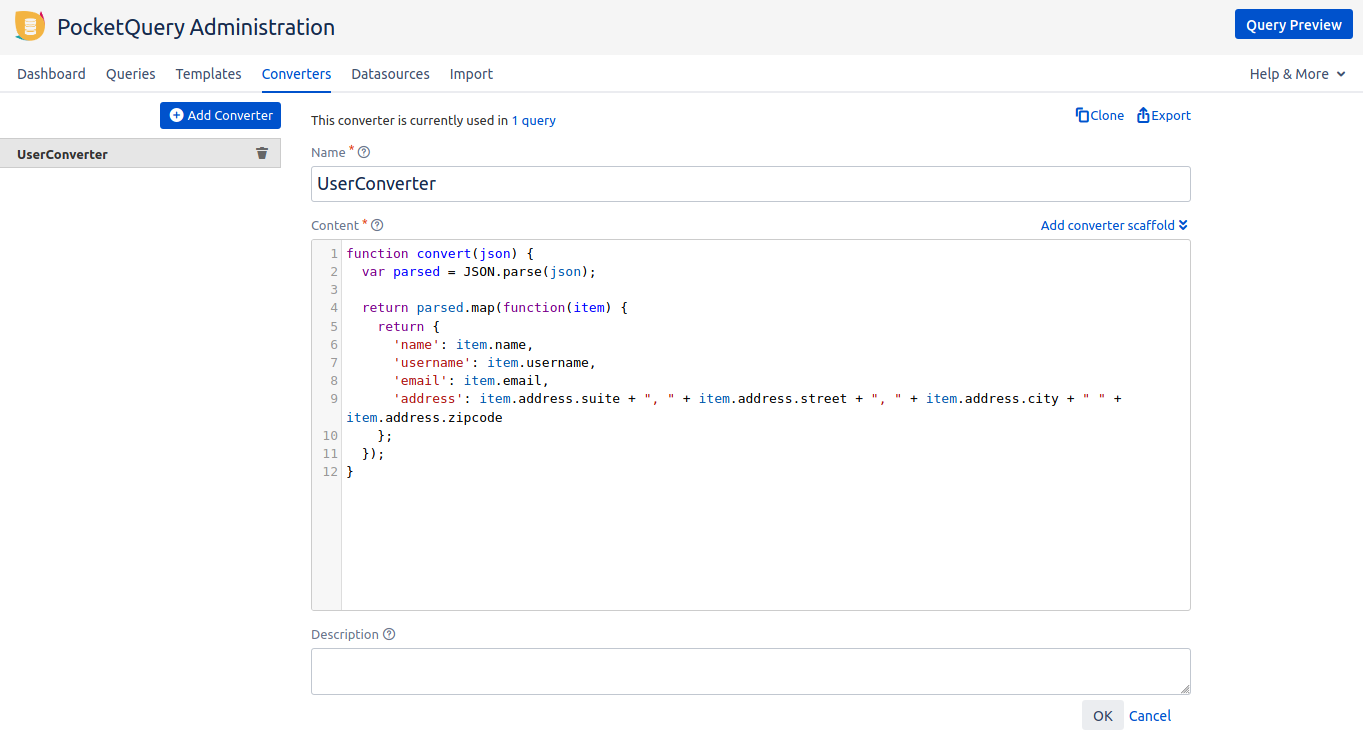Open the Datasources tab
Viewport: 1363px width, 742px height.
point(390,74)
